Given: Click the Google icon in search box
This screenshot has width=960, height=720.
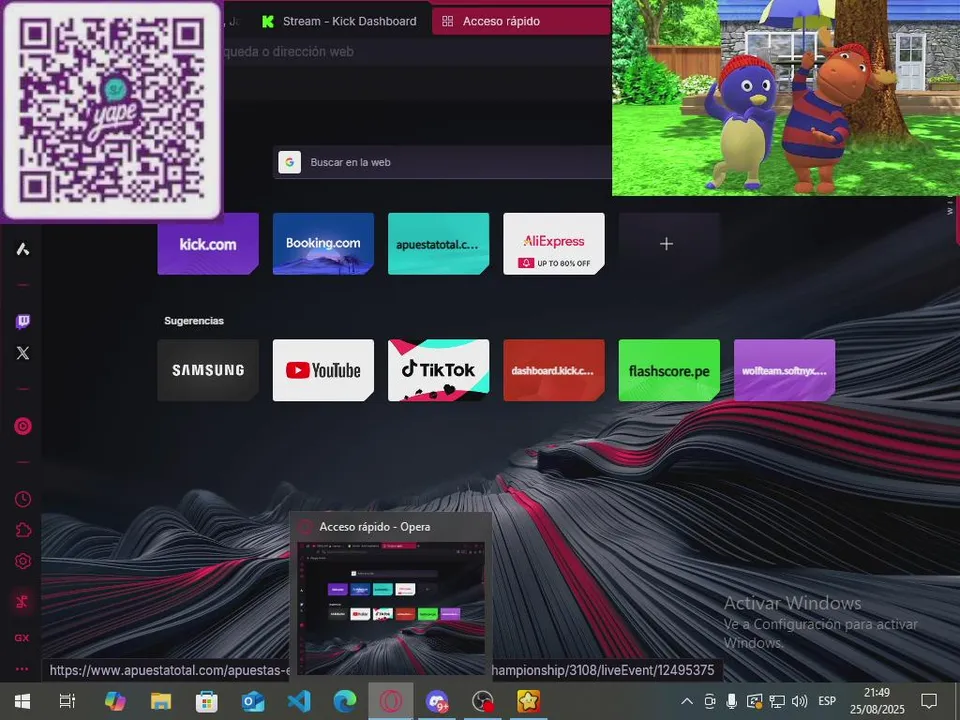Looking at the screenshot, I should 290,162.
